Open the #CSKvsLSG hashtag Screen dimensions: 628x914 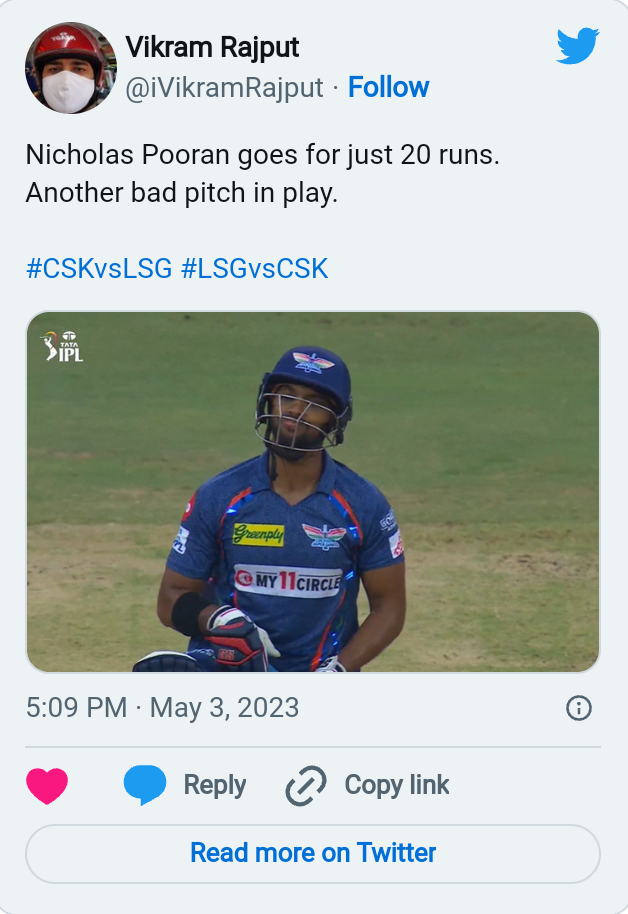[98, 269]
